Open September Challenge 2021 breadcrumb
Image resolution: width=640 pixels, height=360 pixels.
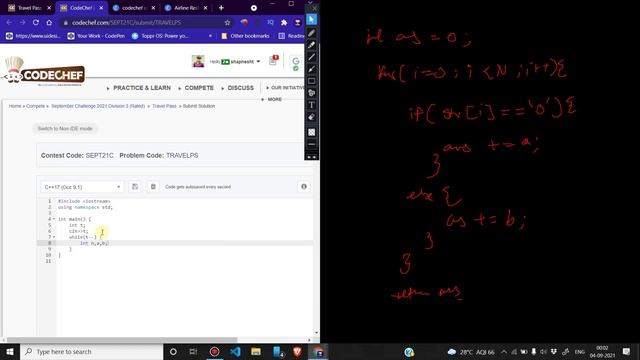(x=98, y=106)
